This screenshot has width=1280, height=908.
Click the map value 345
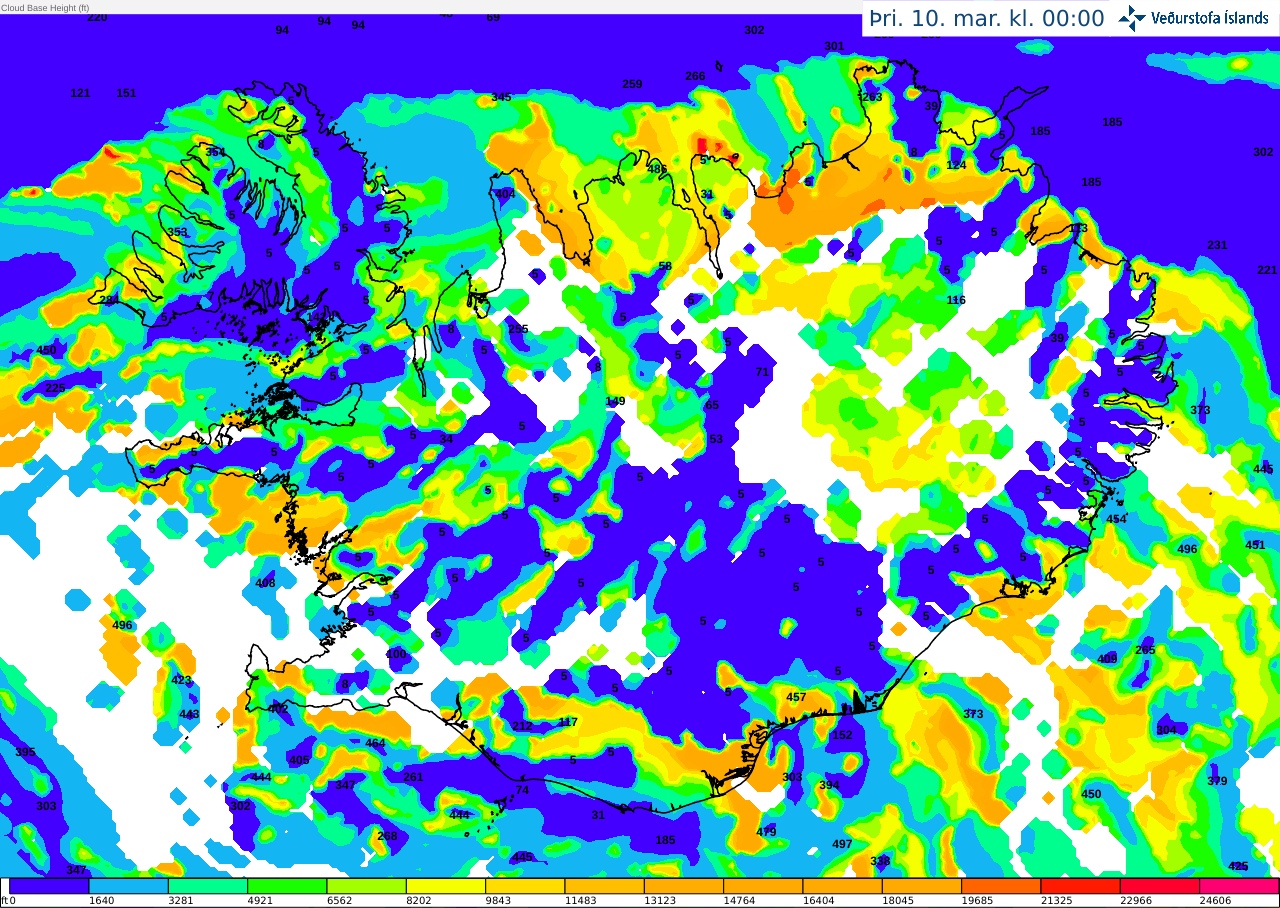coord(501,97)
